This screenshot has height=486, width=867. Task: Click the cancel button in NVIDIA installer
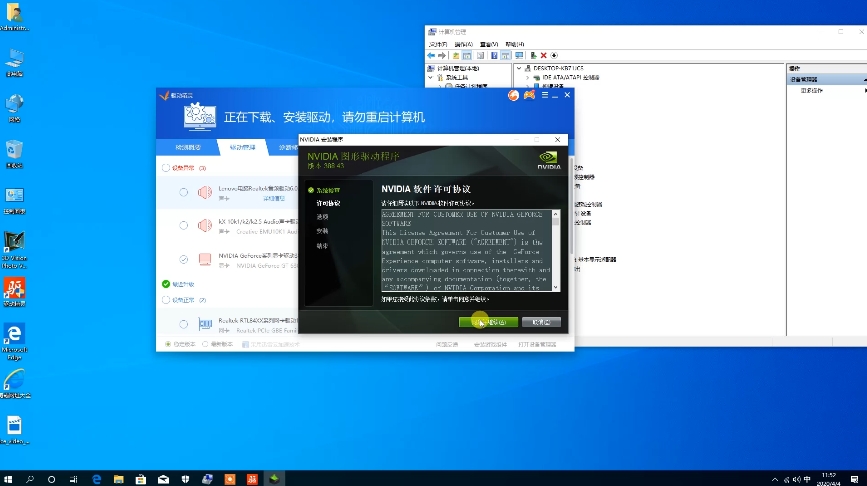(x=541, y=322)
